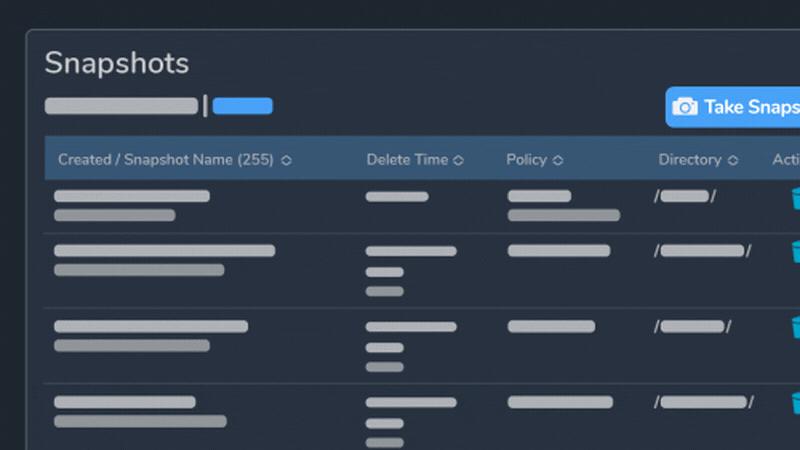The width and height of the screenshot is (800, 450).
Task: Toggle sort arrows next to Directory
Action: coord(733,160)
